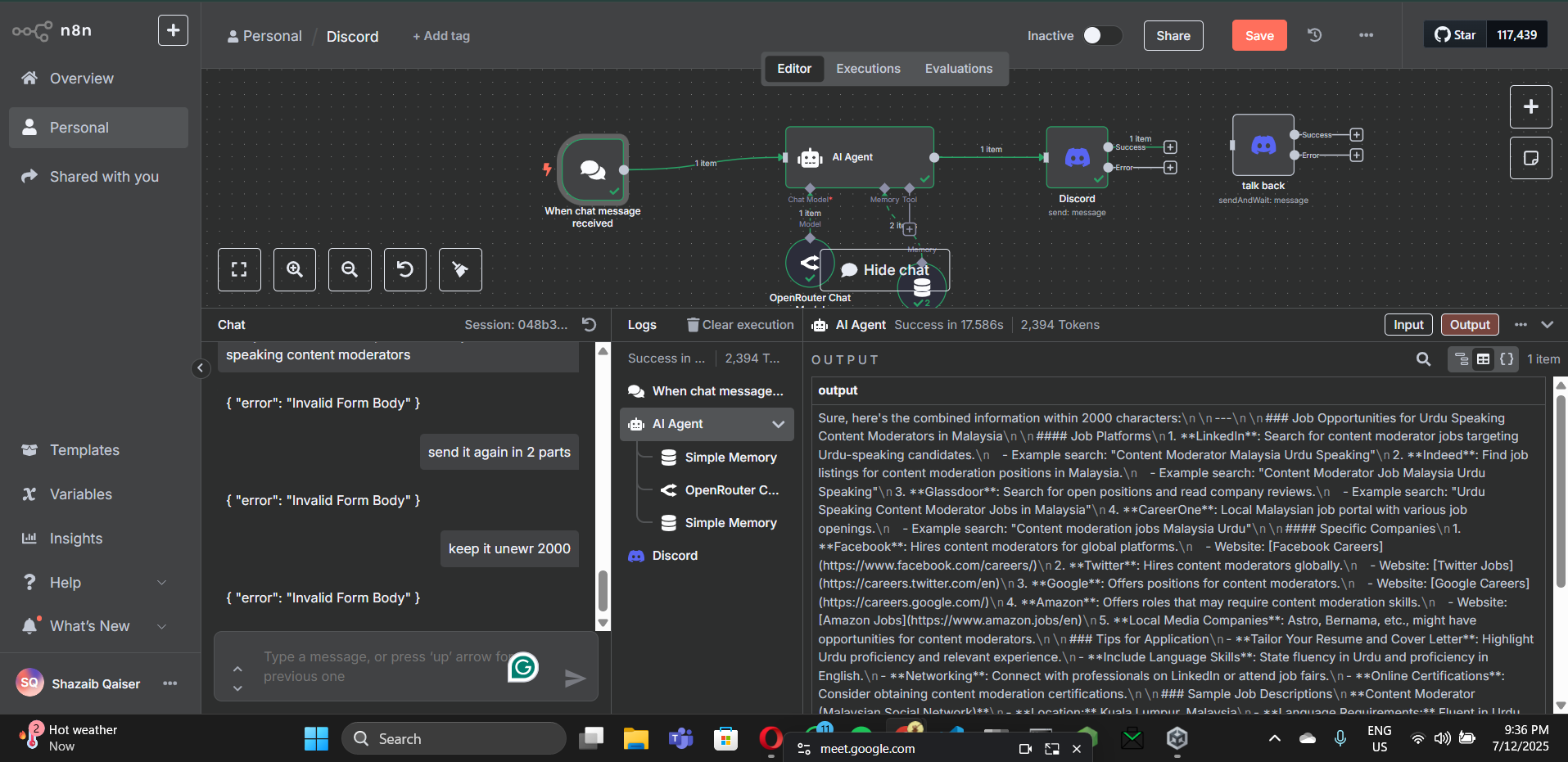This screenshot has width=1568, height=762.
Task: Collapse the AI Agent log entry chevron
Action: point(778,424)
